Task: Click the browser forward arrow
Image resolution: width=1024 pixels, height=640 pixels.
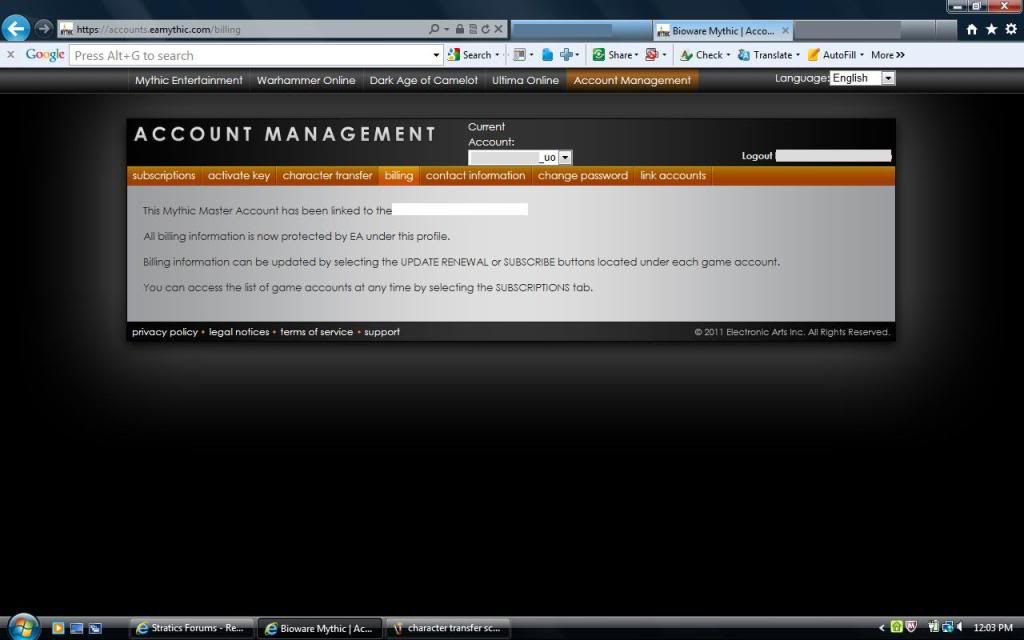Action: point(43,29)
